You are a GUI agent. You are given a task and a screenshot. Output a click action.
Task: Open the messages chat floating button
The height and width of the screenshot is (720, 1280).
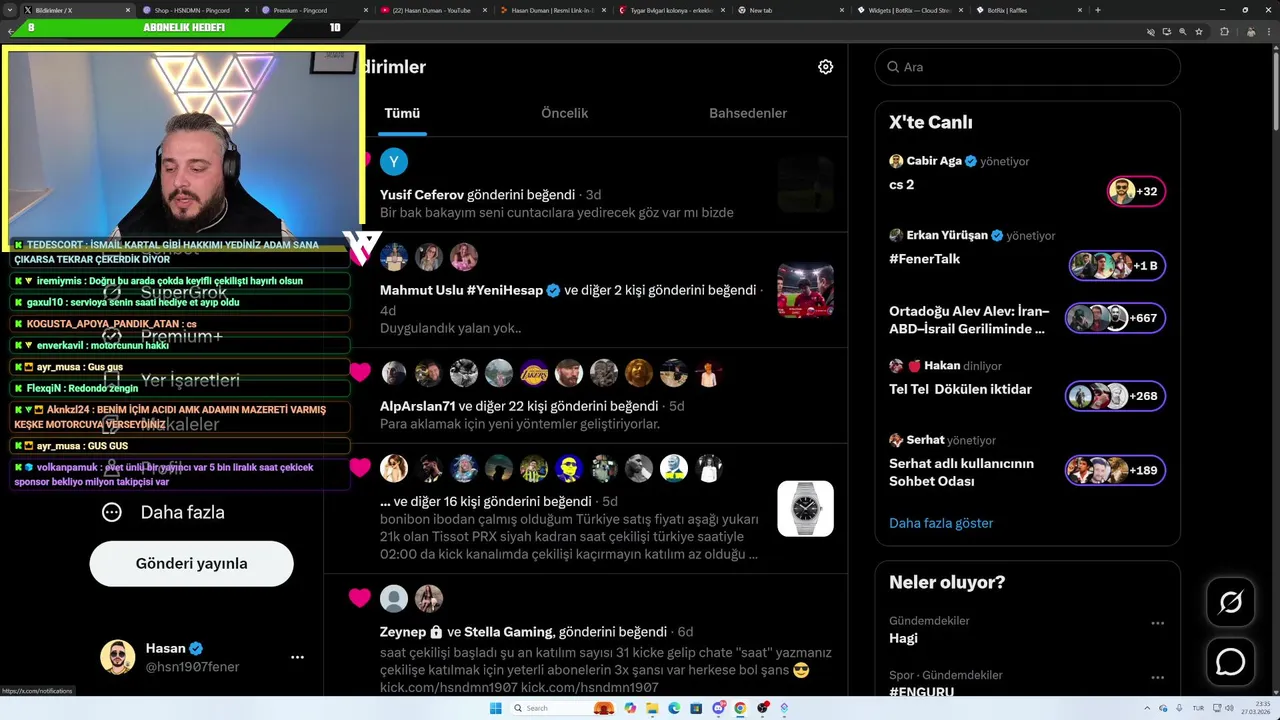click(x=1230, y=662)
